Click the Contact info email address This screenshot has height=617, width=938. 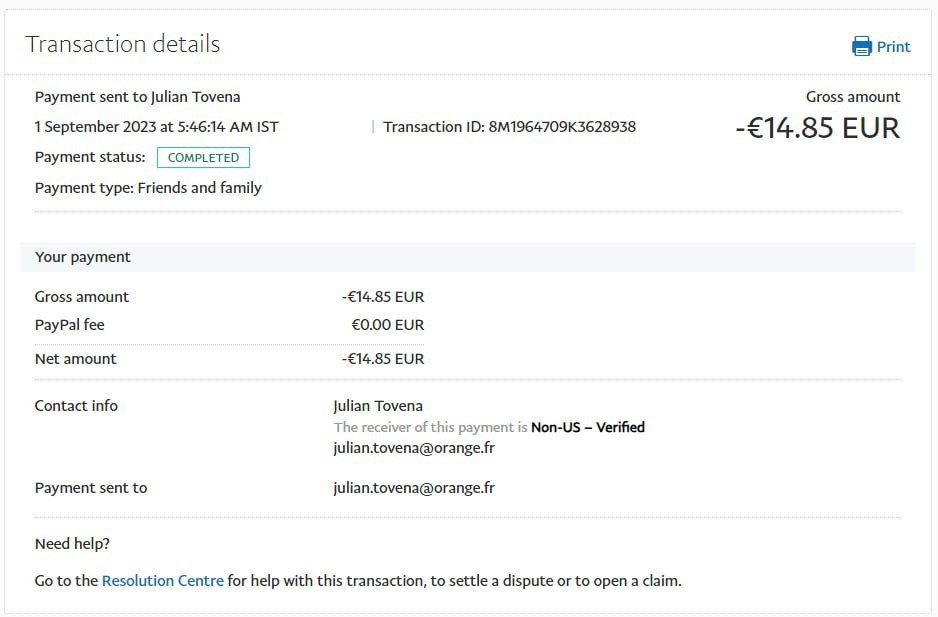(414, 448)
